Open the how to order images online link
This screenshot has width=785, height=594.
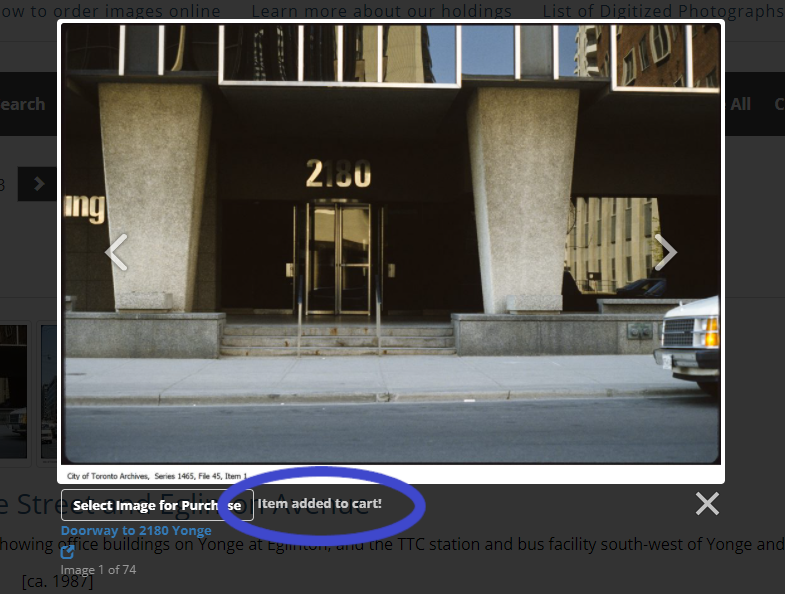(x=110, y=11)
